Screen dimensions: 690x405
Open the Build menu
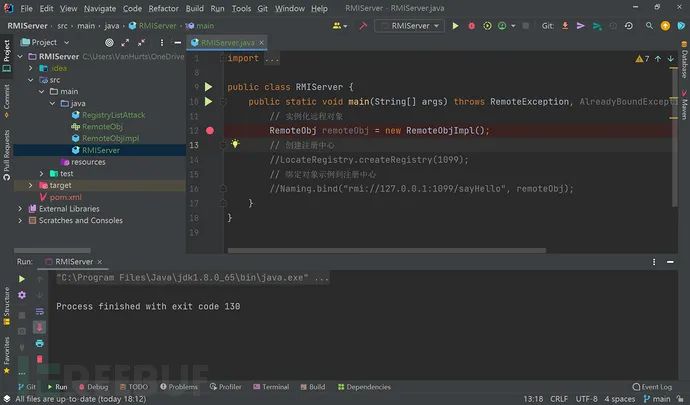tap(195, 8)
